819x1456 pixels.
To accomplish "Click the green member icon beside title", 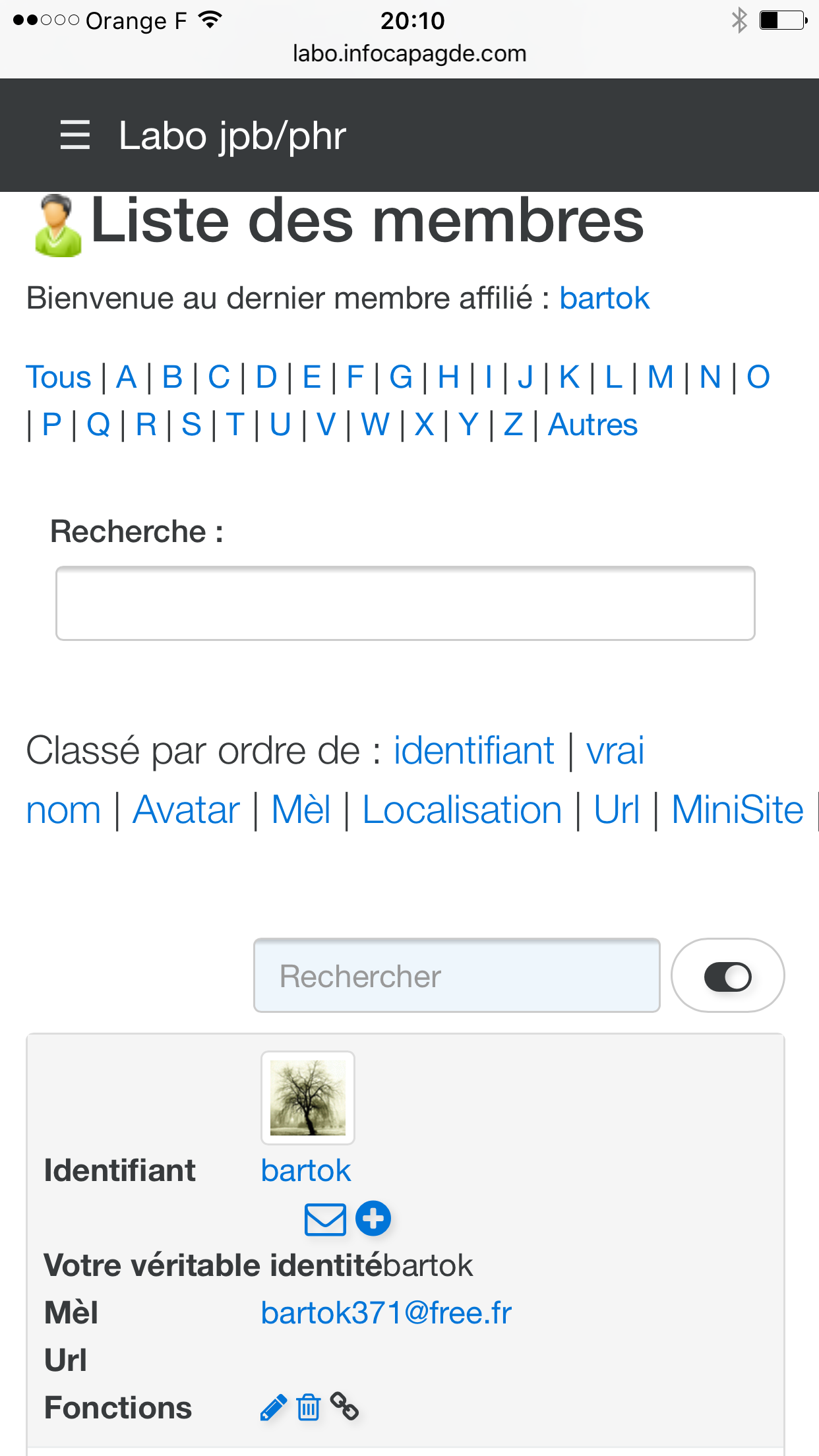I will tap(58, 226).
